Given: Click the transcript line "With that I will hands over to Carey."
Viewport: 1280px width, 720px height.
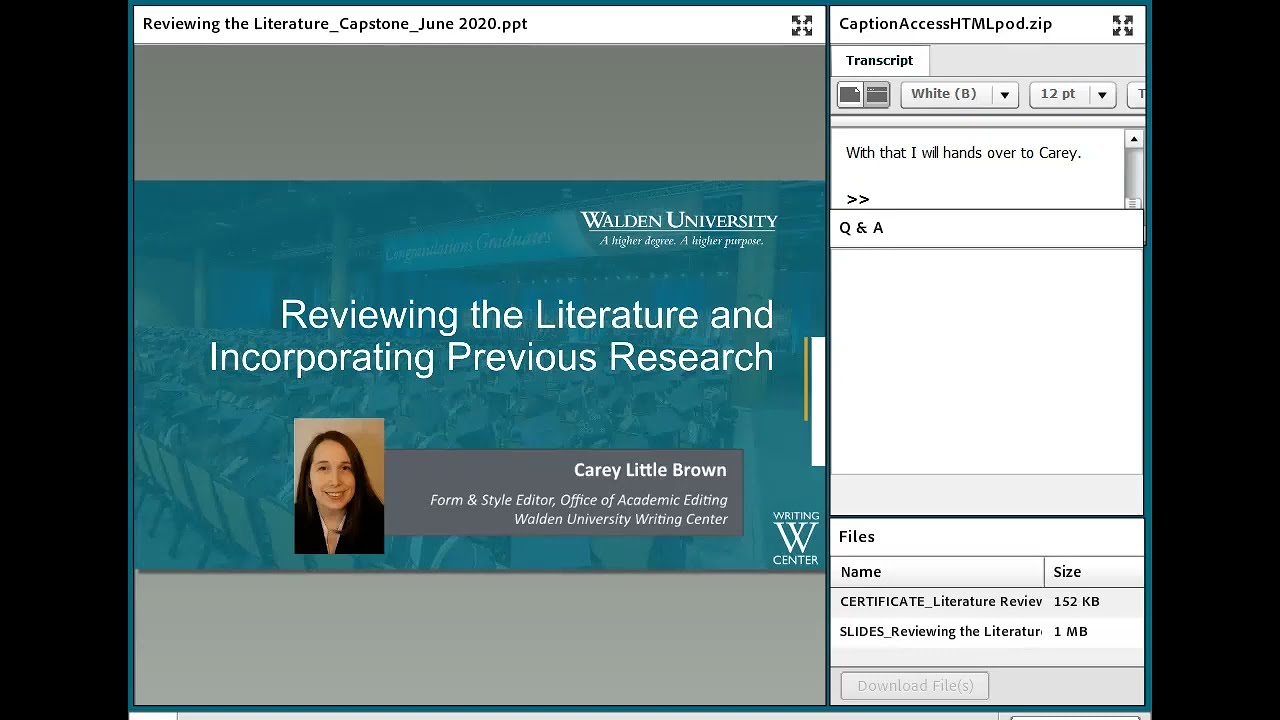Looking at the screenshot, I should (x=963, y=153).
